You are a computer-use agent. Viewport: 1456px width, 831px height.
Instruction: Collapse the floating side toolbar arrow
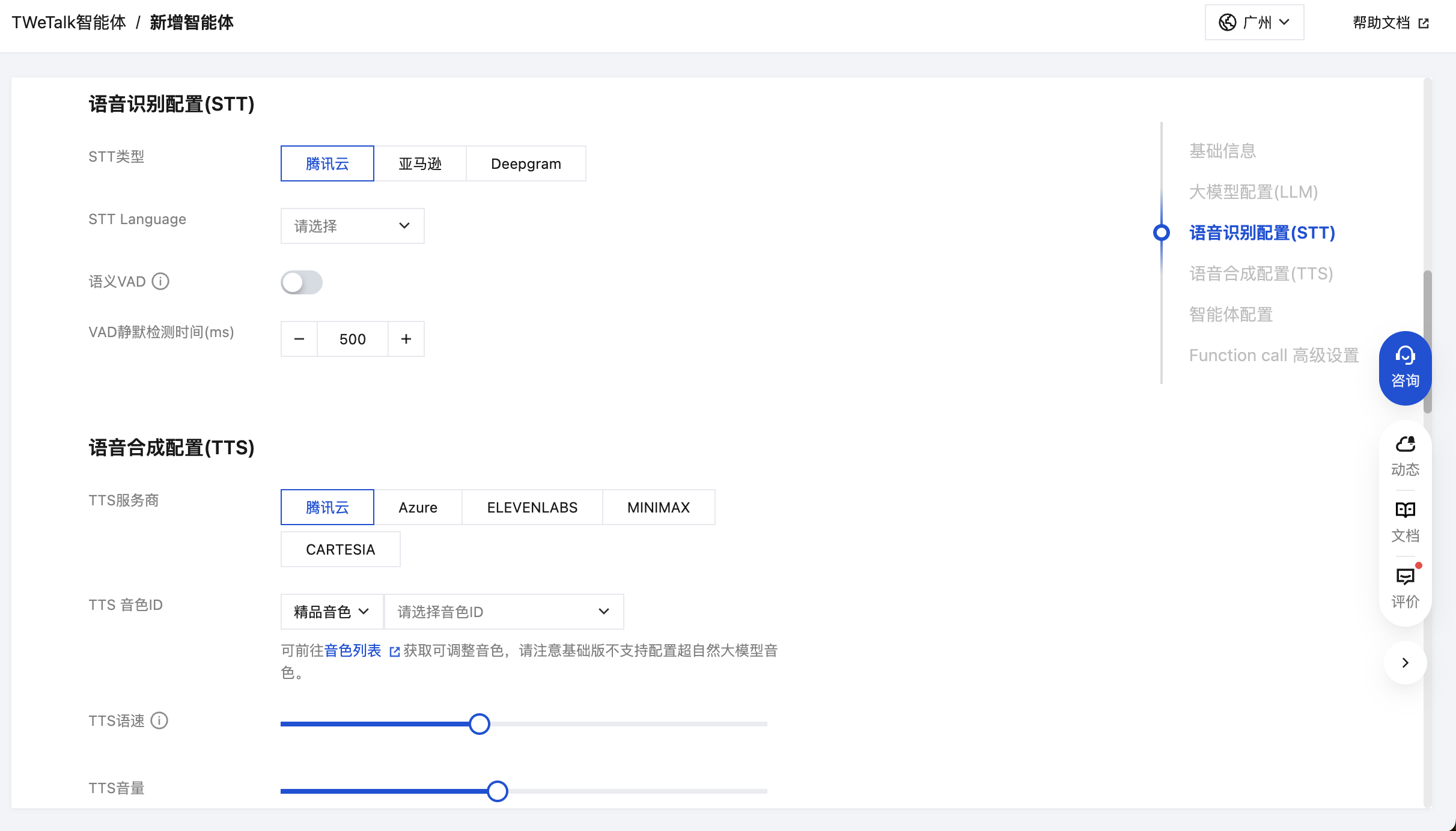pyautogui.click(x=1405, y=663)
